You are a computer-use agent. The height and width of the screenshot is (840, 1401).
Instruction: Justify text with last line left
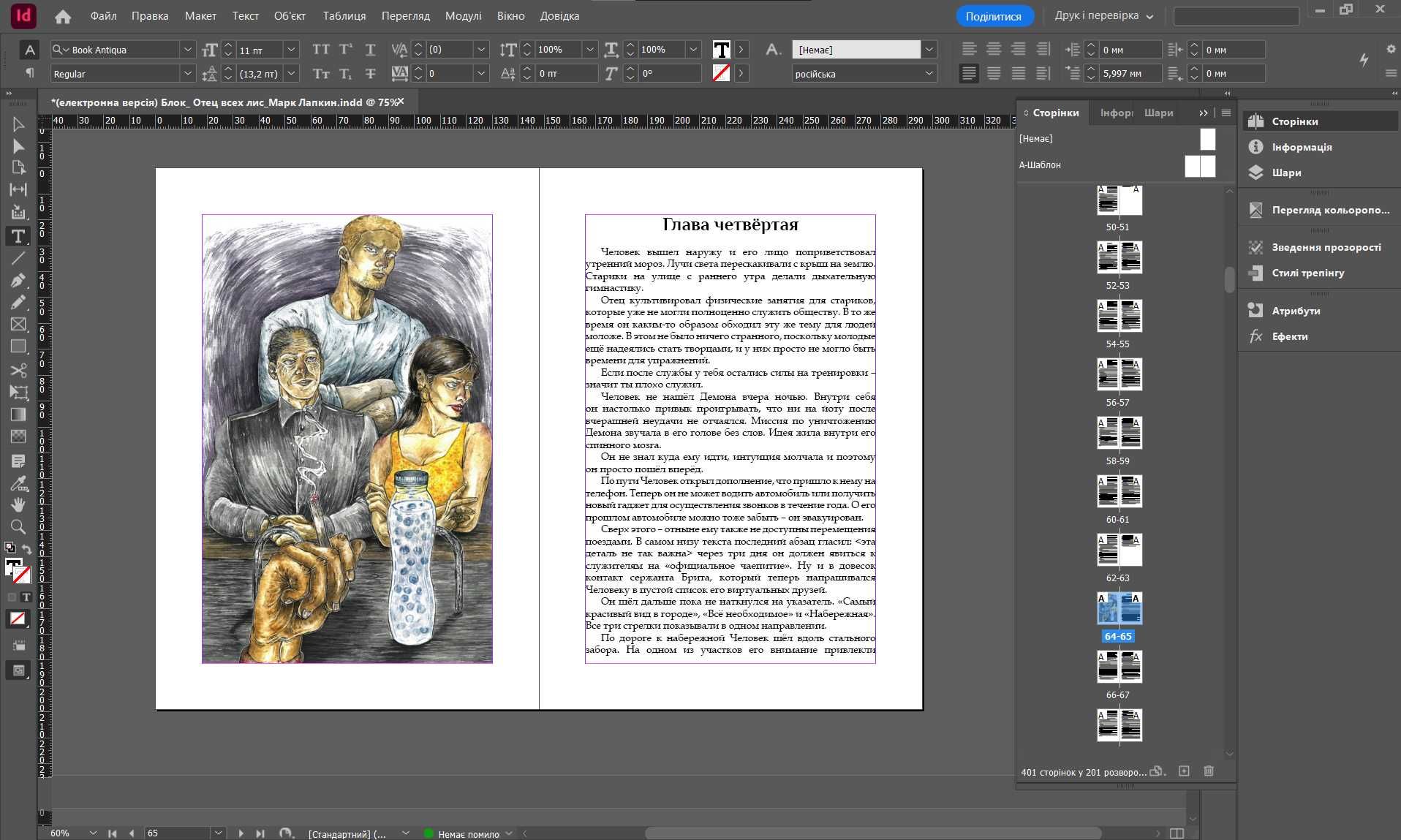(x=969, y=73)
